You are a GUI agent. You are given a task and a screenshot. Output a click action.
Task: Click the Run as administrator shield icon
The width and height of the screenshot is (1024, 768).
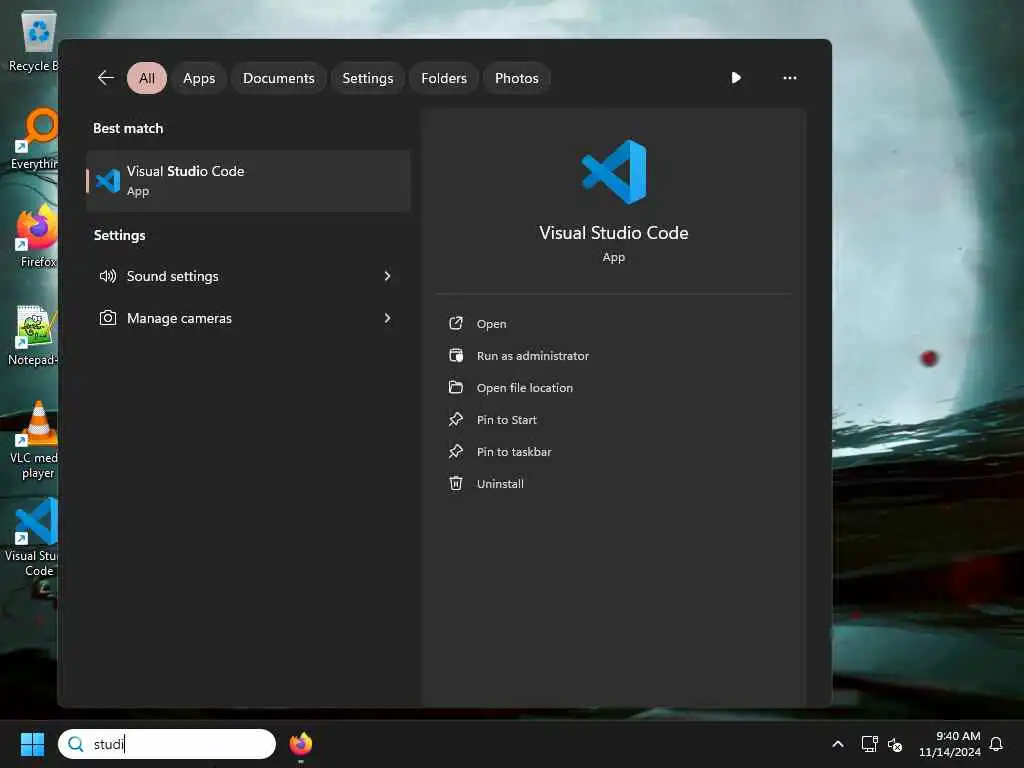(x=456, y=355)
